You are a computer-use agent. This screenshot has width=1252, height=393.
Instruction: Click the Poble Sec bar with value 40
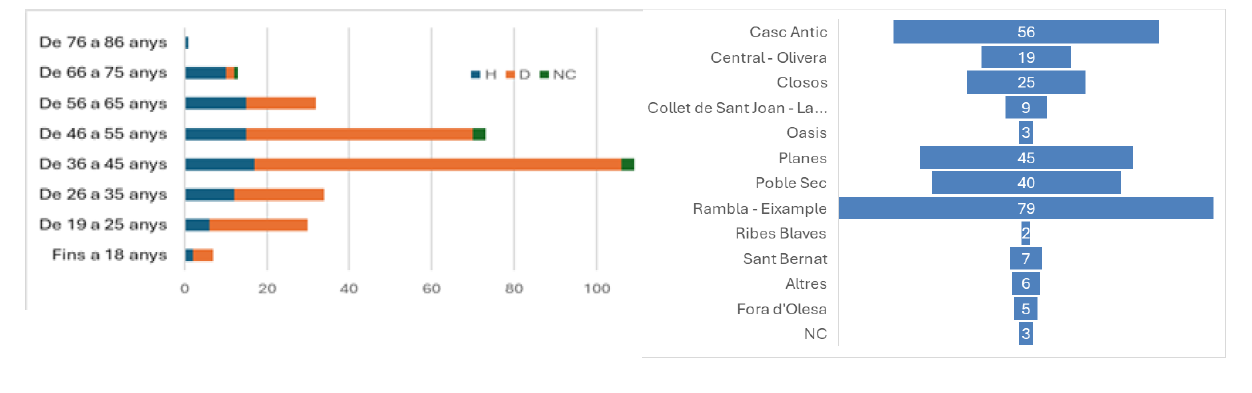(1026, 183)
